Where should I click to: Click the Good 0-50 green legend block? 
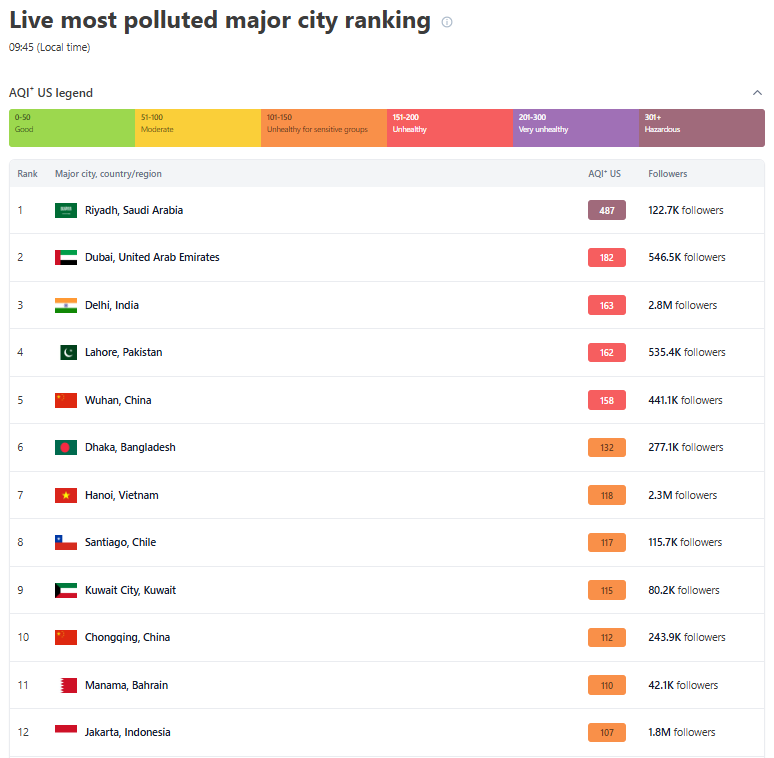pyautogui.click(x=72, y=128)
